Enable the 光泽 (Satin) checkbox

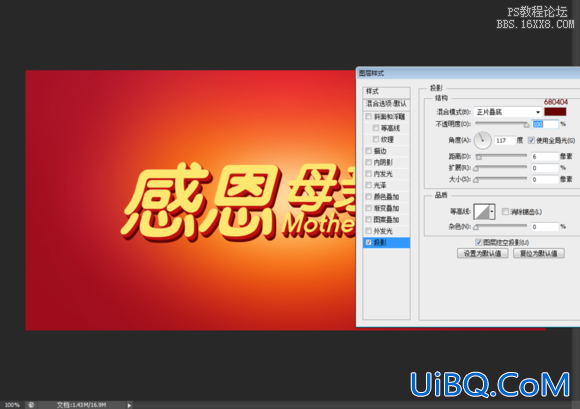click(x=368, y=185)
